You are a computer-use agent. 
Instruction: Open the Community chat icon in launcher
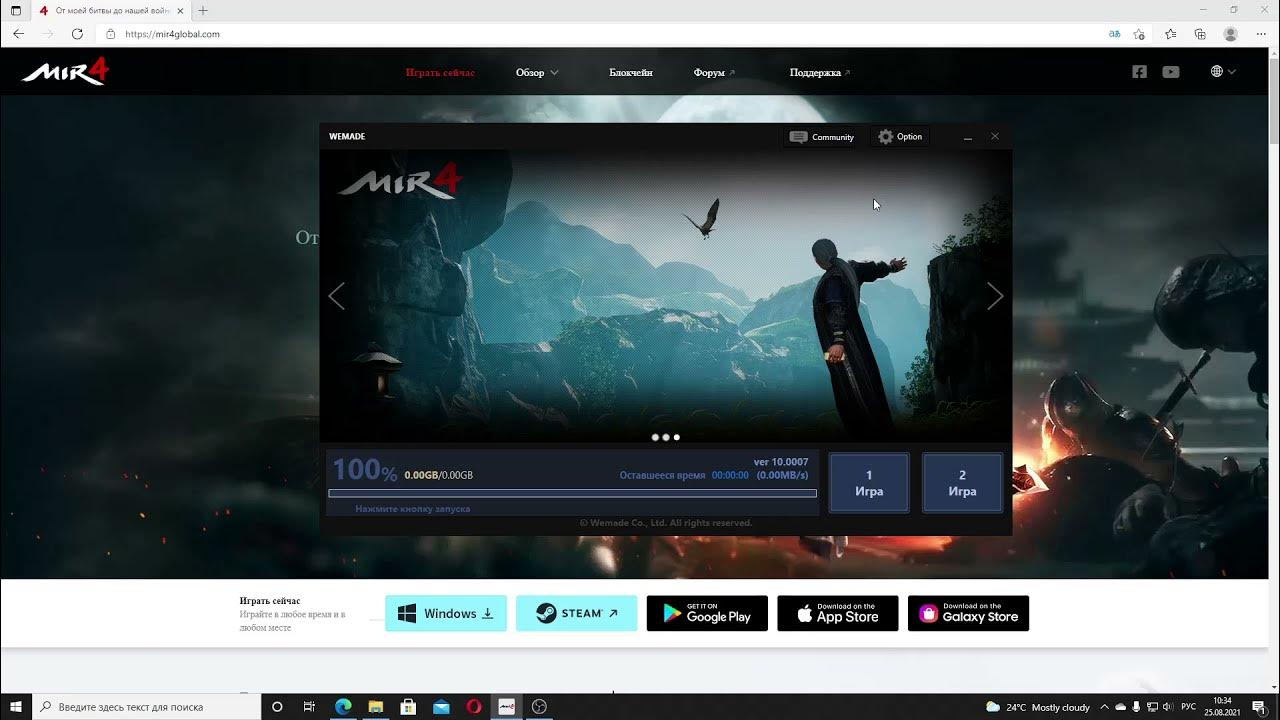pyautogui.click(x=798, y=137)
